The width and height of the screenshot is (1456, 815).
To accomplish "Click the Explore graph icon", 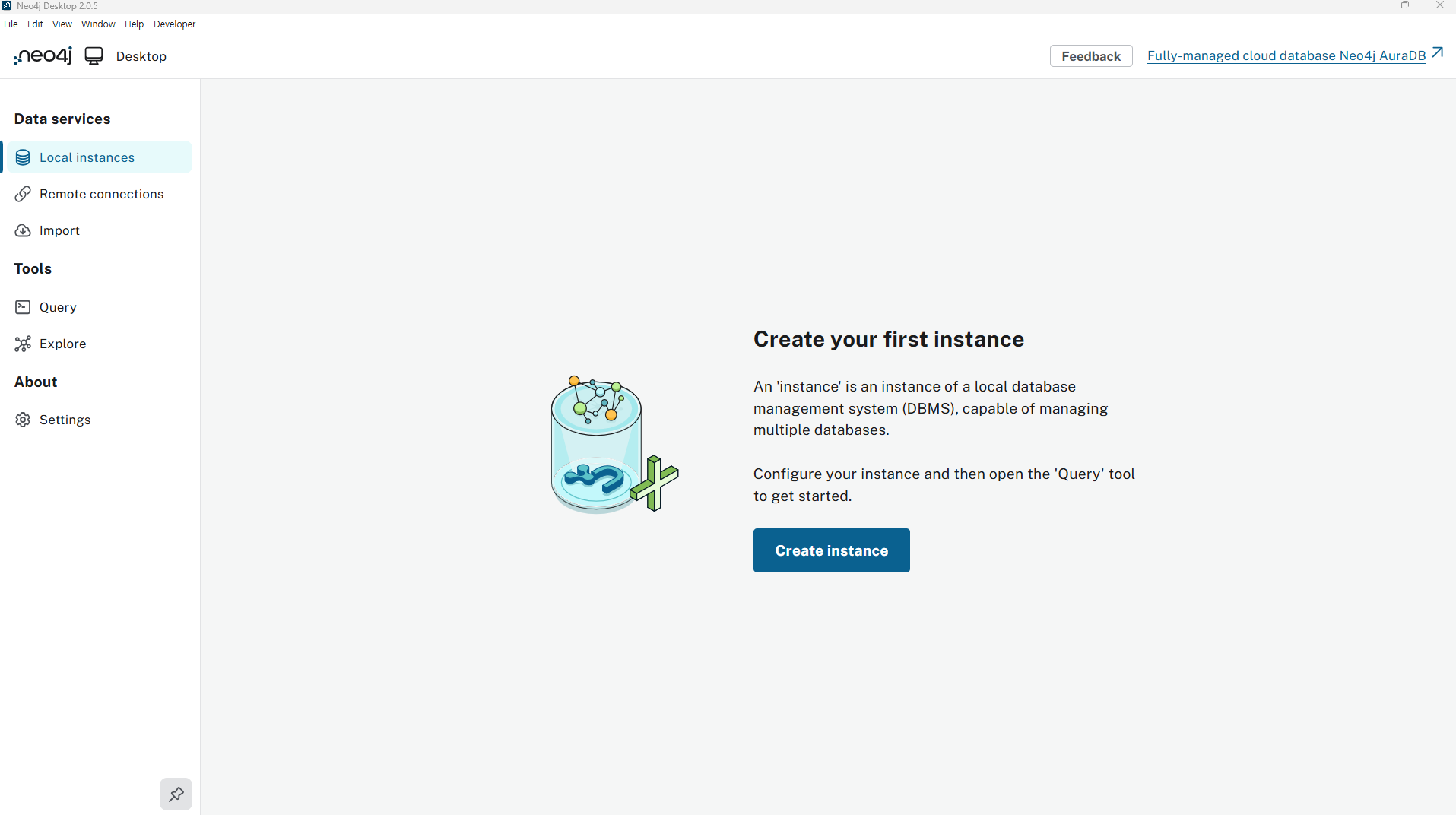I will tap(23, 344).
